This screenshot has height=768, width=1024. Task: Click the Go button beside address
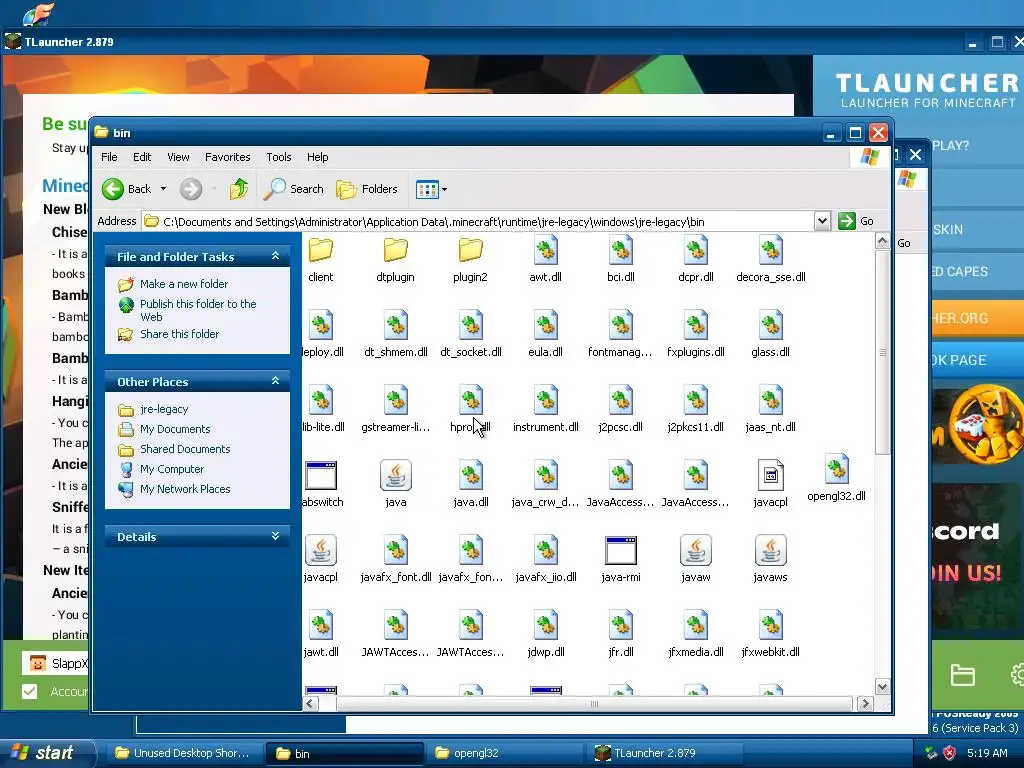pyautogui.click(x=856, y=221)
